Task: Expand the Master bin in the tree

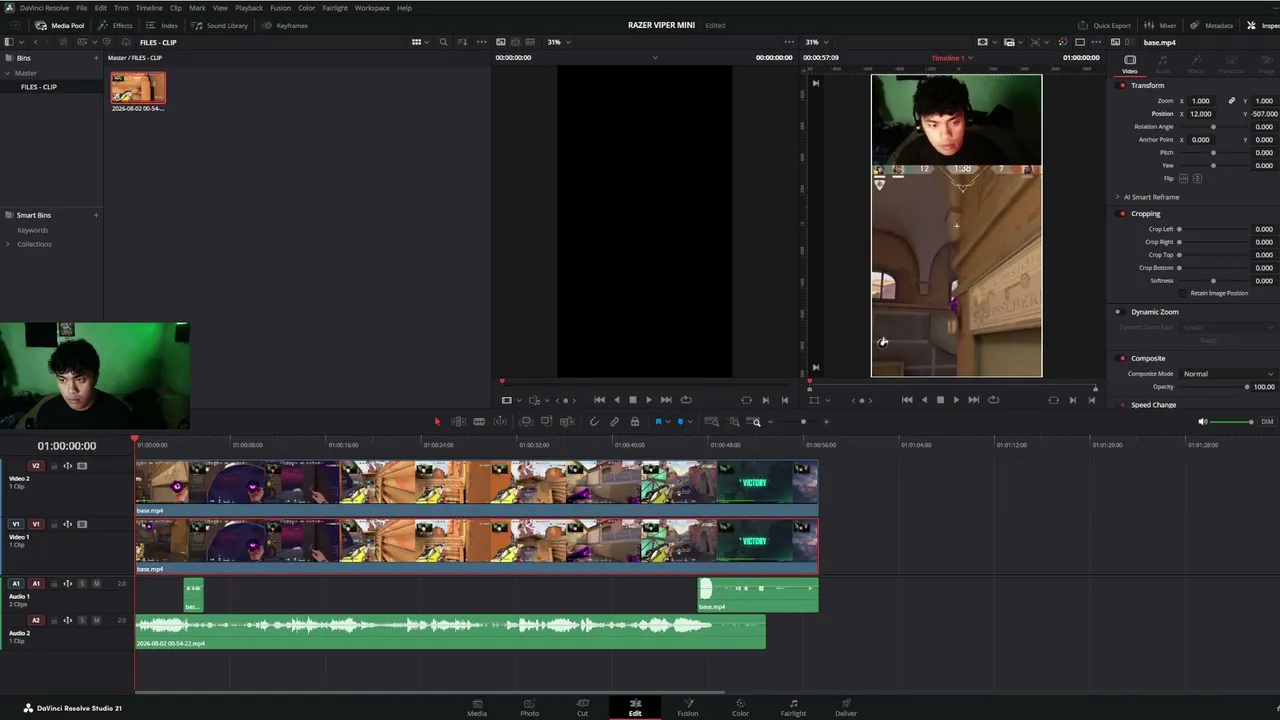Action: click(7, 73)
